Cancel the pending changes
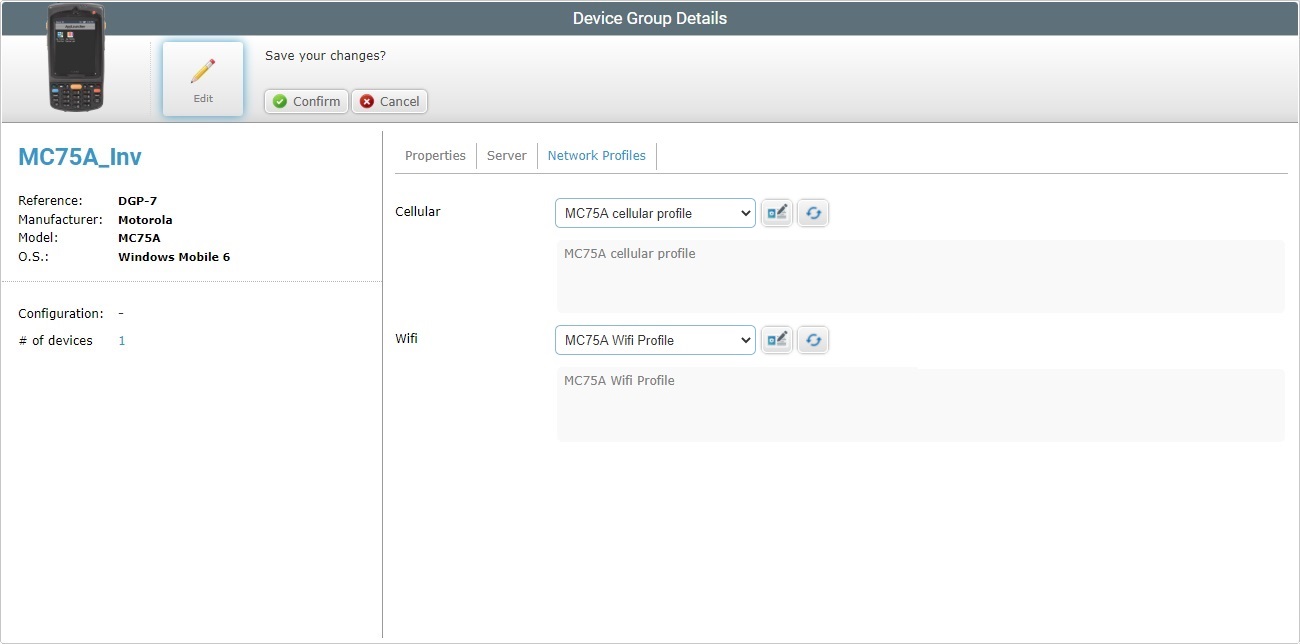1300x644 pixels. [x=389, y=101]
